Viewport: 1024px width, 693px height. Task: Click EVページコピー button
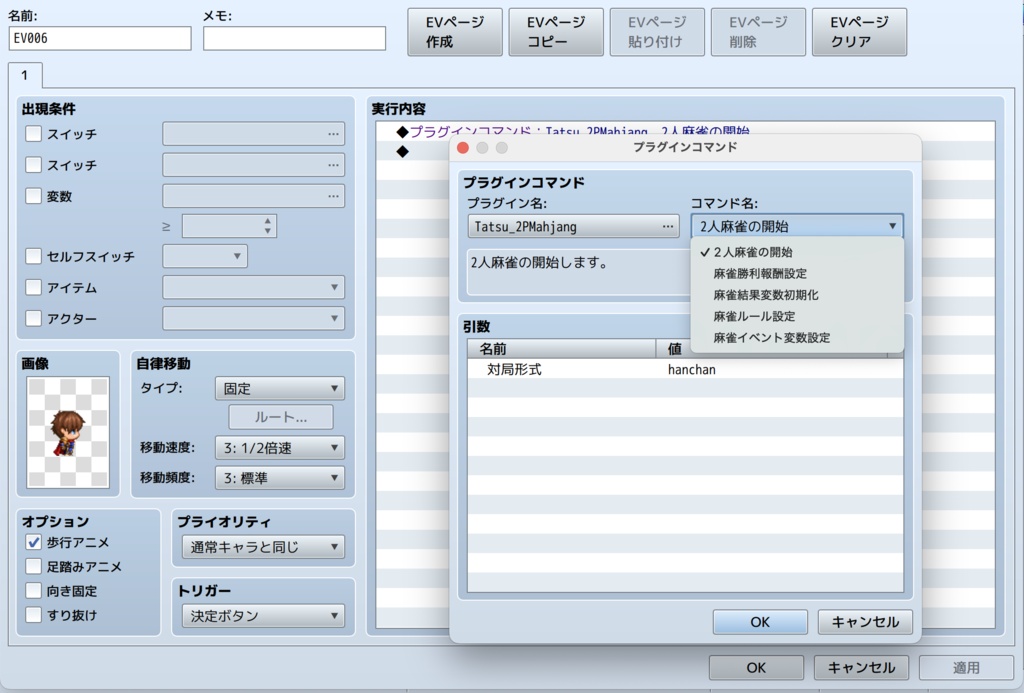tap(556, 32)
